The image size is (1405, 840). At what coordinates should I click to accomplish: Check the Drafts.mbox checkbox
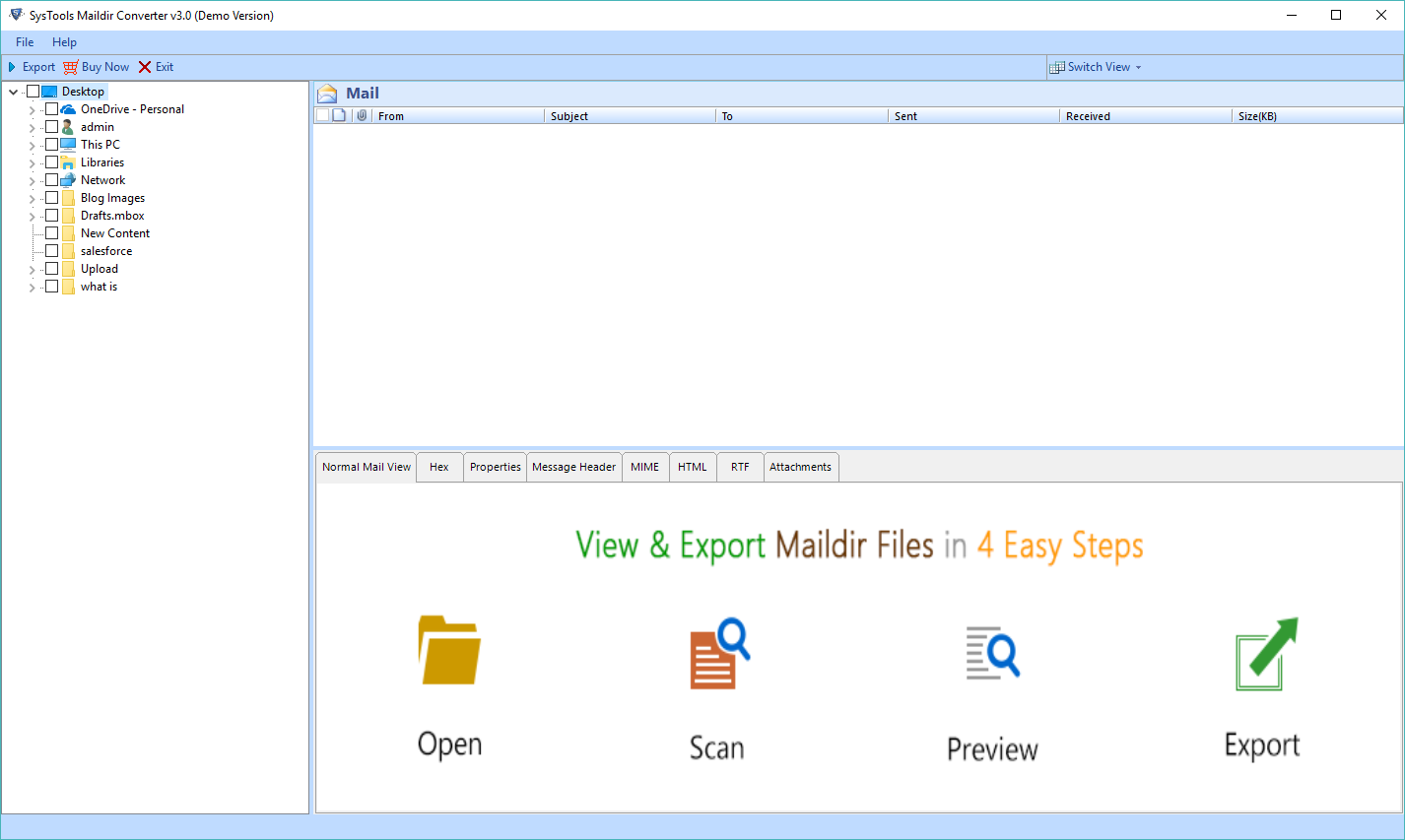tap(51, 216)
